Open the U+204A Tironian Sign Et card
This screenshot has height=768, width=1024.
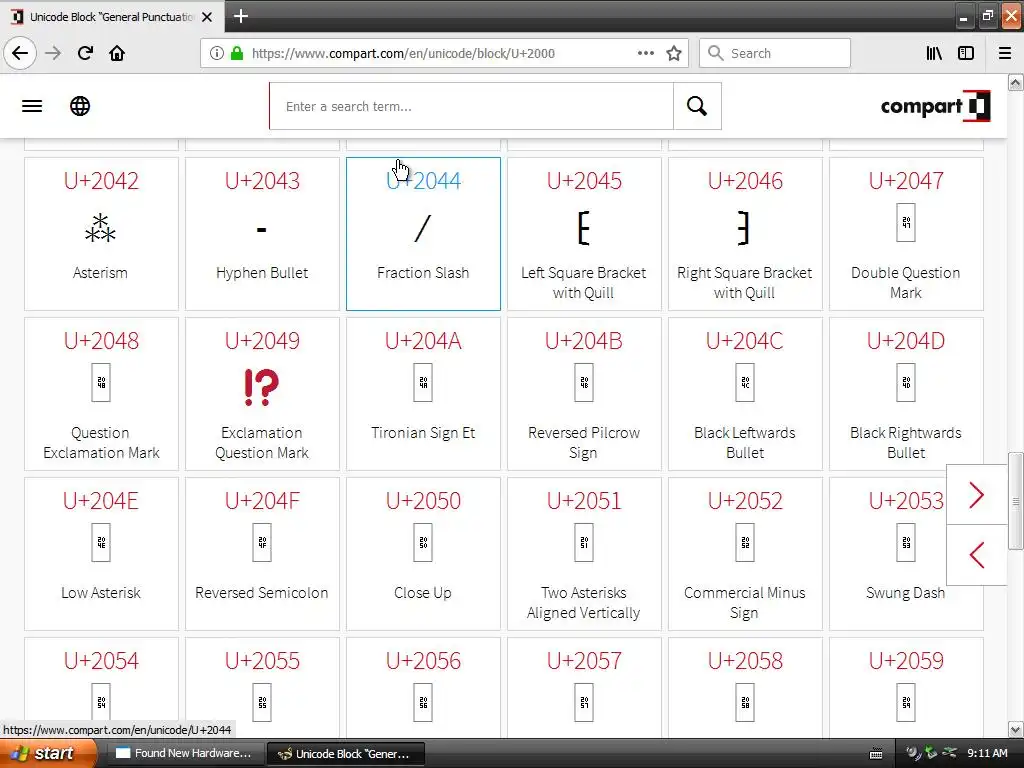(423, 394)
